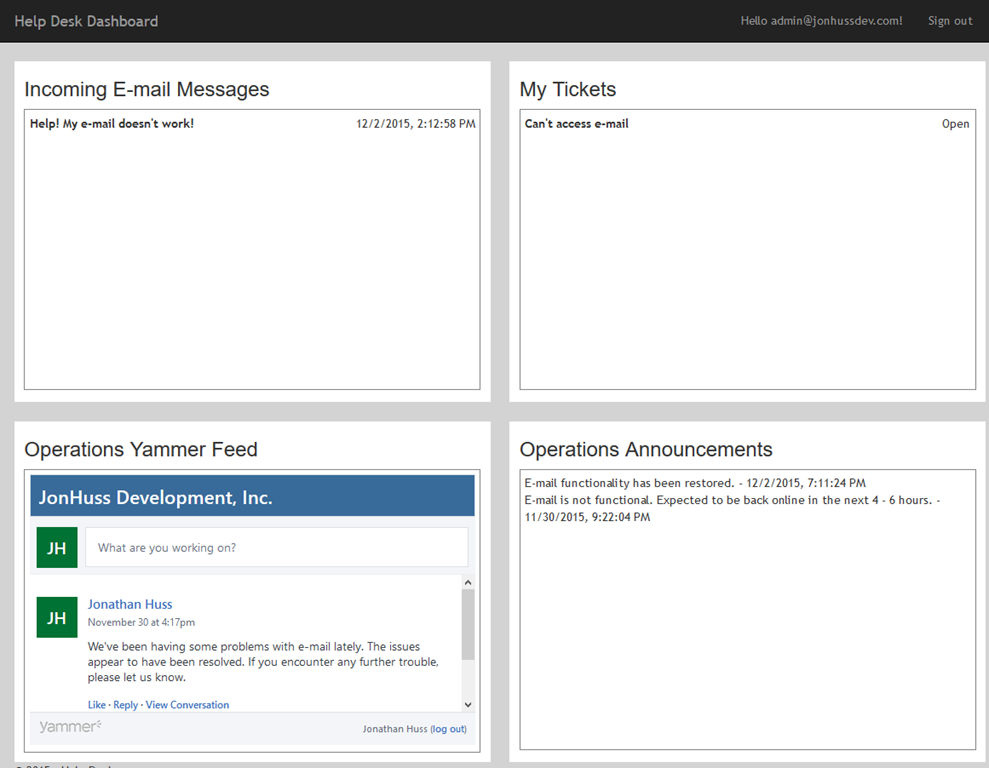Image resolution: width=989 pixels, height=768 pixels.
Task: Click the Yammer logo in the feed footer
Action: [x=70, y=727]
